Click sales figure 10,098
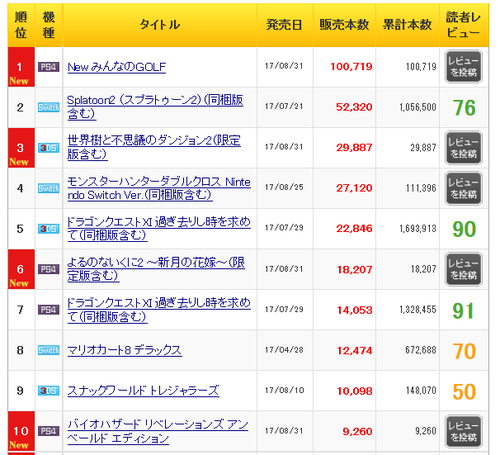Image resolution: width=500 pixels, height=455 pixels. click(x=354, y=391)
